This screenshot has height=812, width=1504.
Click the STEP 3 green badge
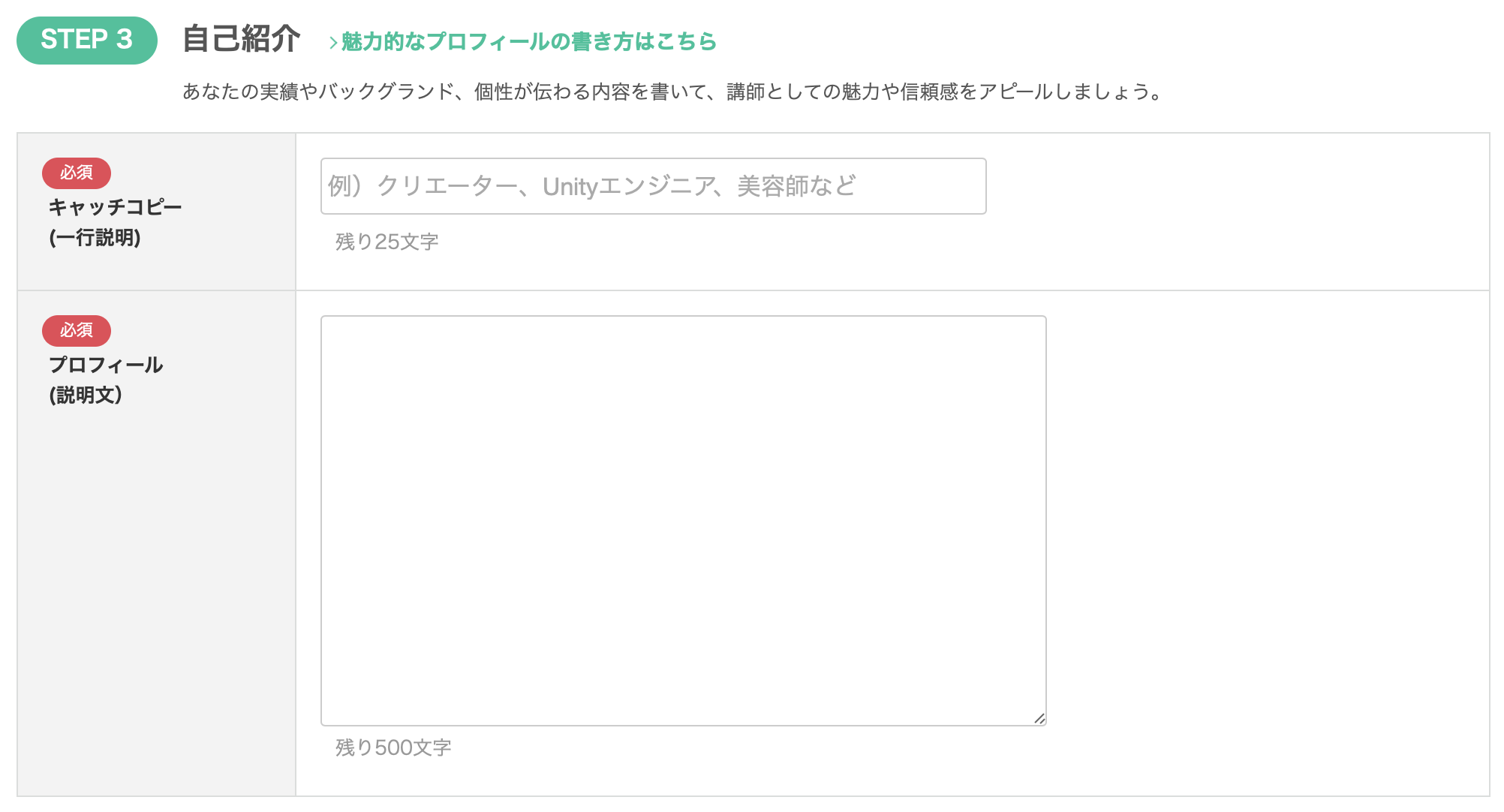coord(87,40)
